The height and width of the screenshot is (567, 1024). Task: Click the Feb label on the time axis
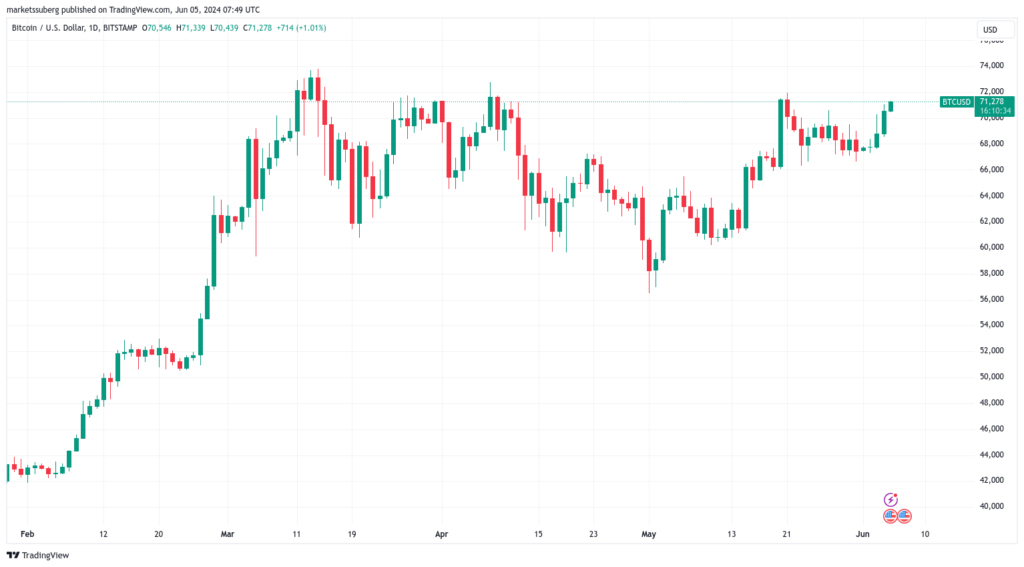[27, 534]
